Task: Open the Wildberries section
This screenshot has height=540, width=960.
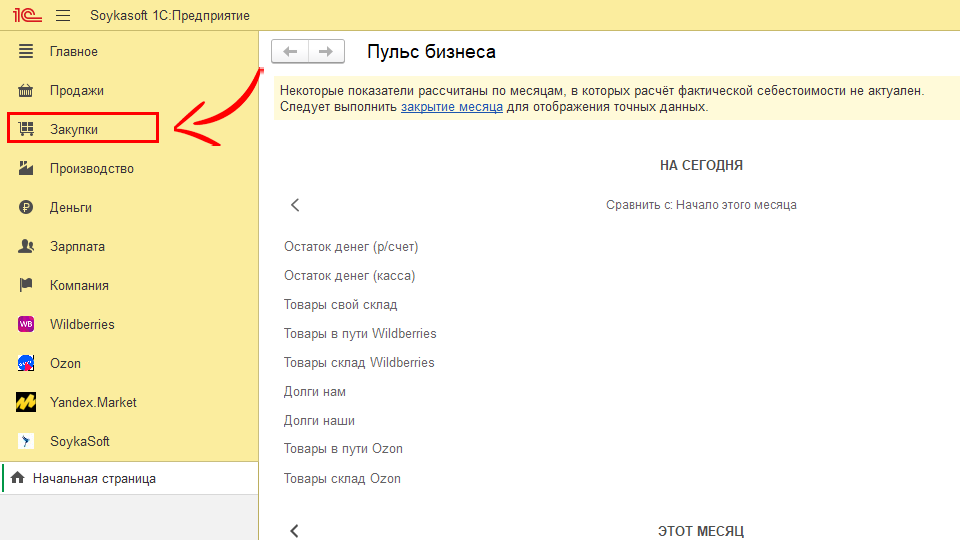Action: pyautogui.click(x=82, y=324)
